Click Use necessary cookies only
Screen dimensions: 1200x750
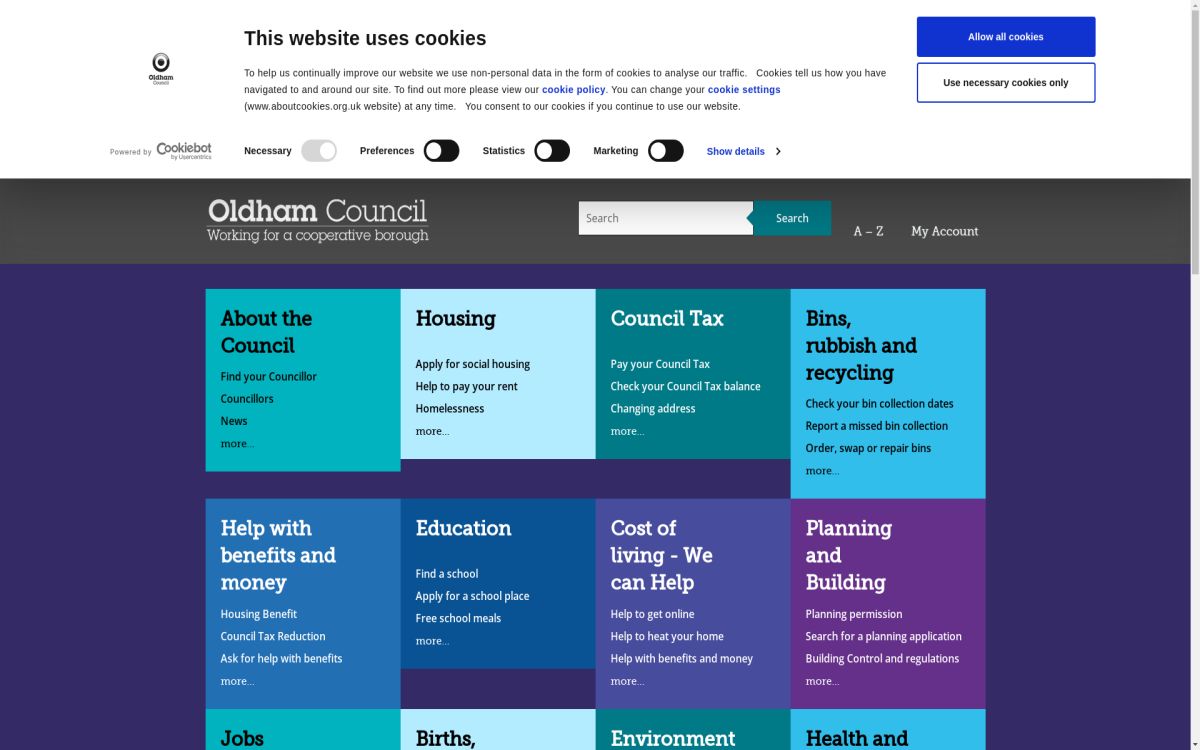click(1006, 82)
